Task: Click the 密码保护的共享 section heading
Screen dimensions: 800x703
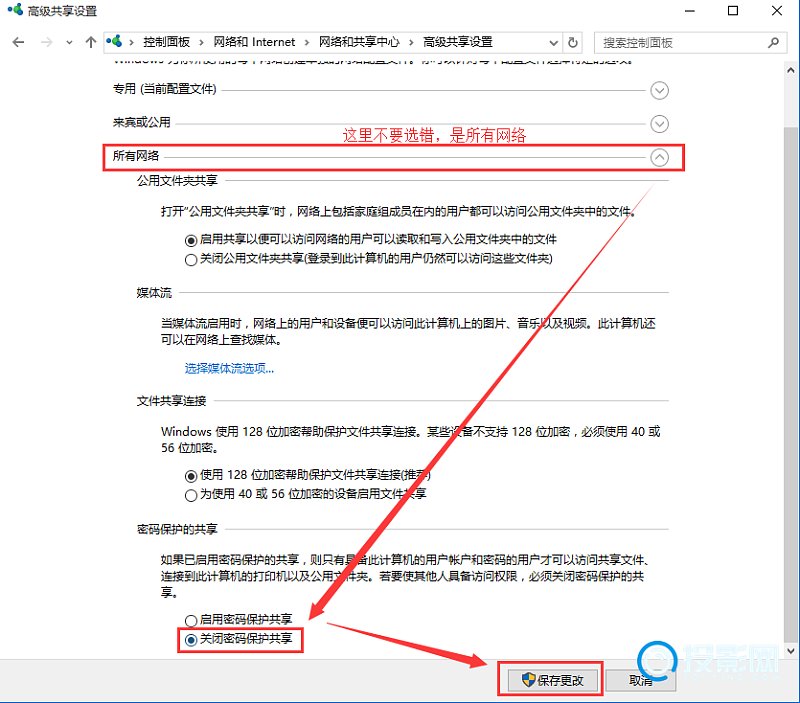Action: click(x=177, y=529)
